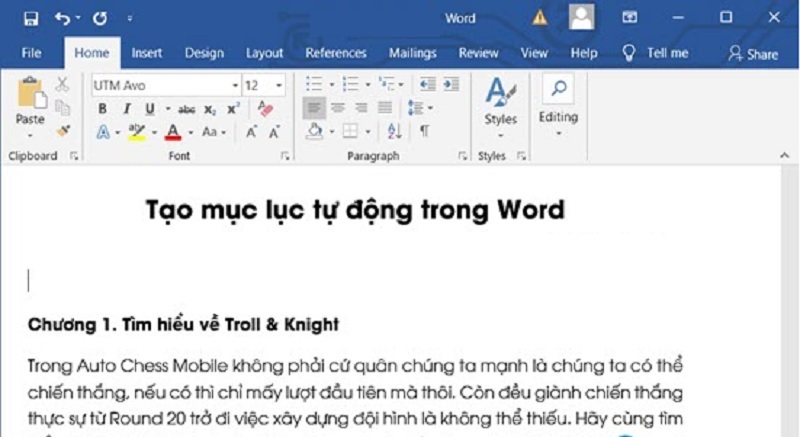Toggle Superscript formatting
Image resolution: width=800 pixels, height=437 pixels.
(233, 109)
